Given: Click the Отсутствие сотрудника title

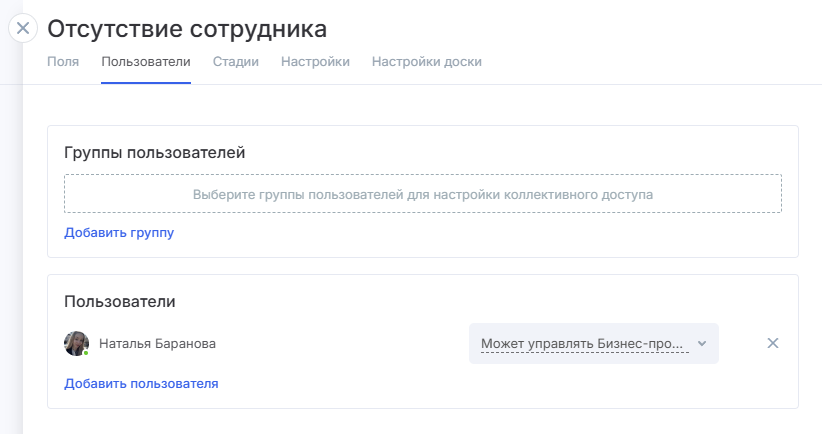Looking at the screenshot, I should [187, 29].
